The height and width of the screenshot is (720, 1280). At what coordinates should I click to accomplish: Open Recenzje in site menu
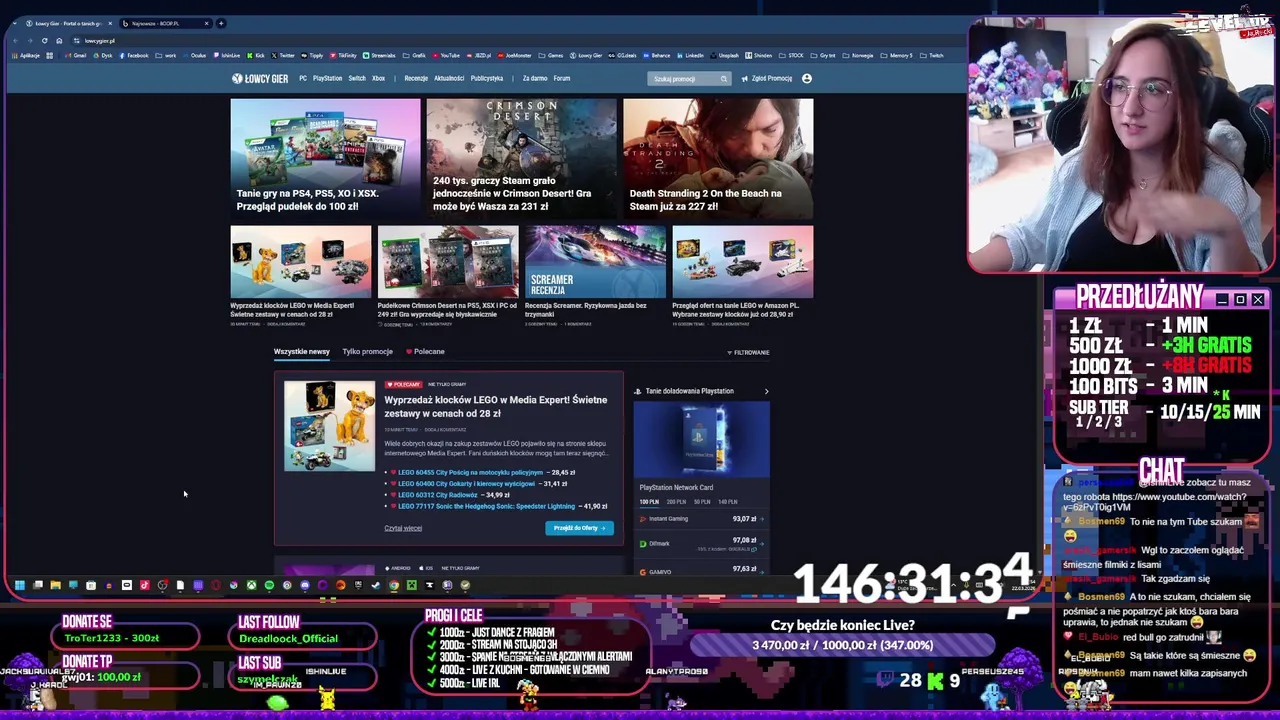coord(416,78)
